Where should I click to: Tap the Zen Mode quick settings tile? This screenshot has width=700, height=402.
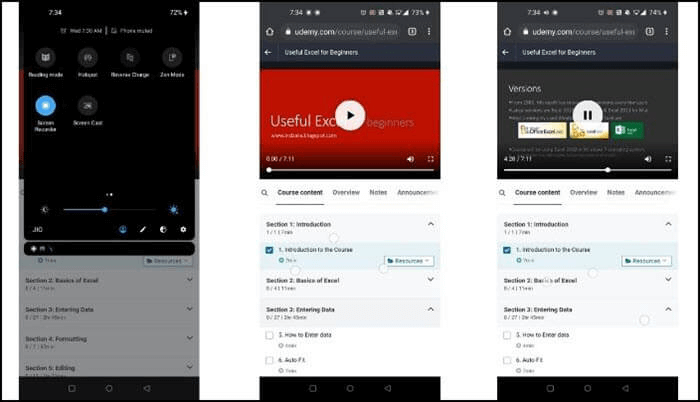click(172, 58)
